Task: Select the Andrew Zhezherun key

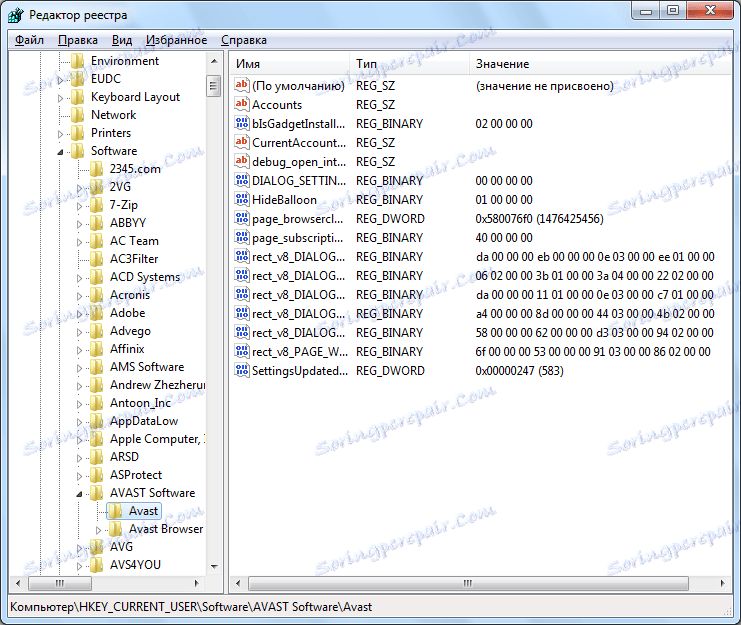Action: click(157, 385)
